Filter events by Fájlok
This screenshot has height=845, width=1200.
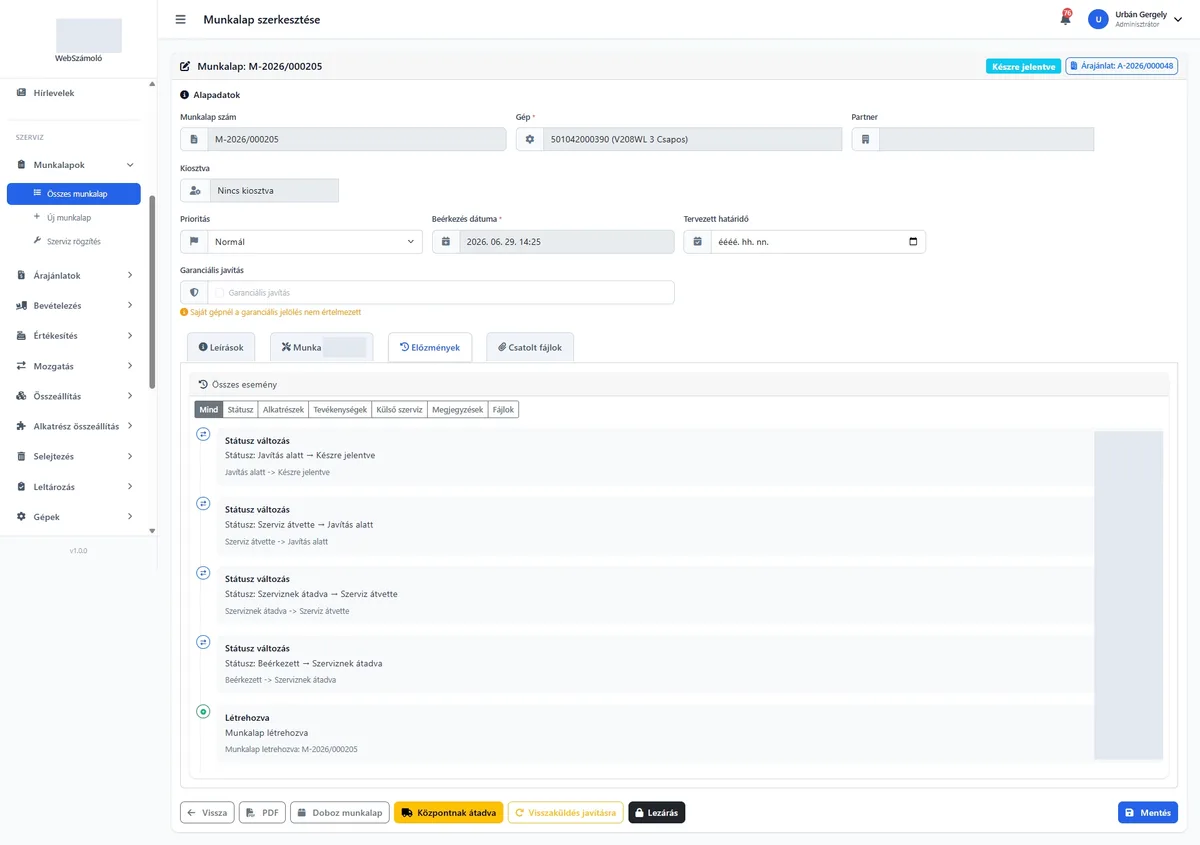(x=503, y=409)
